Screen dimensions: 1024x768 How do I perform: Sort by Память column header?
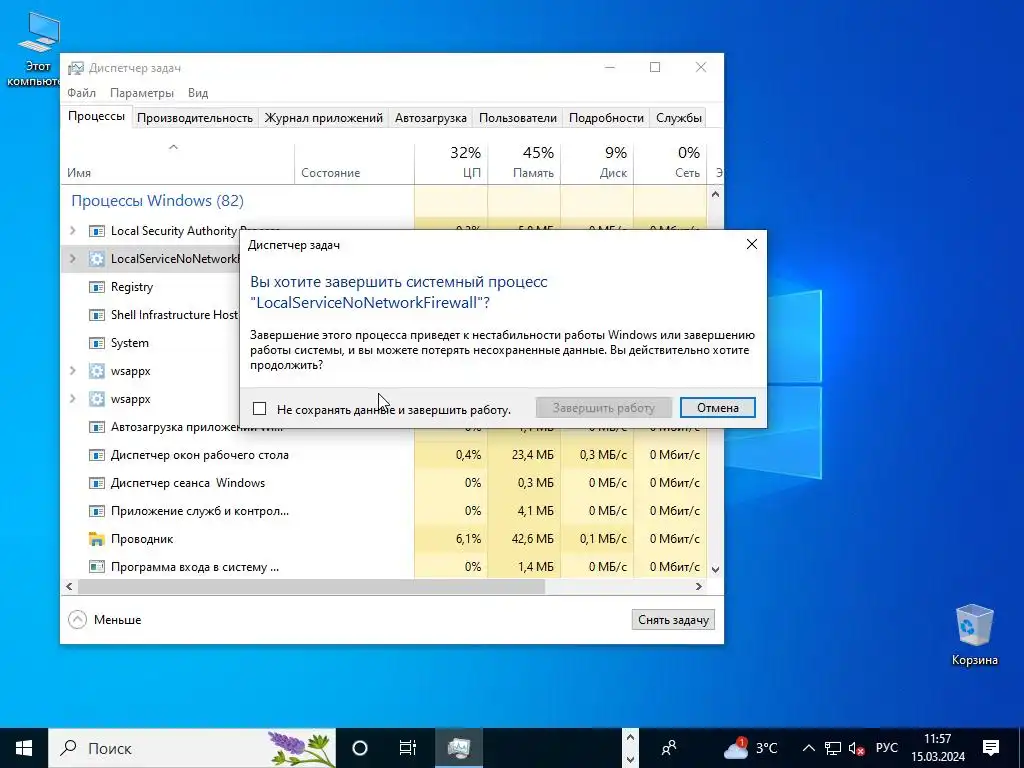(x=524, y=163)
